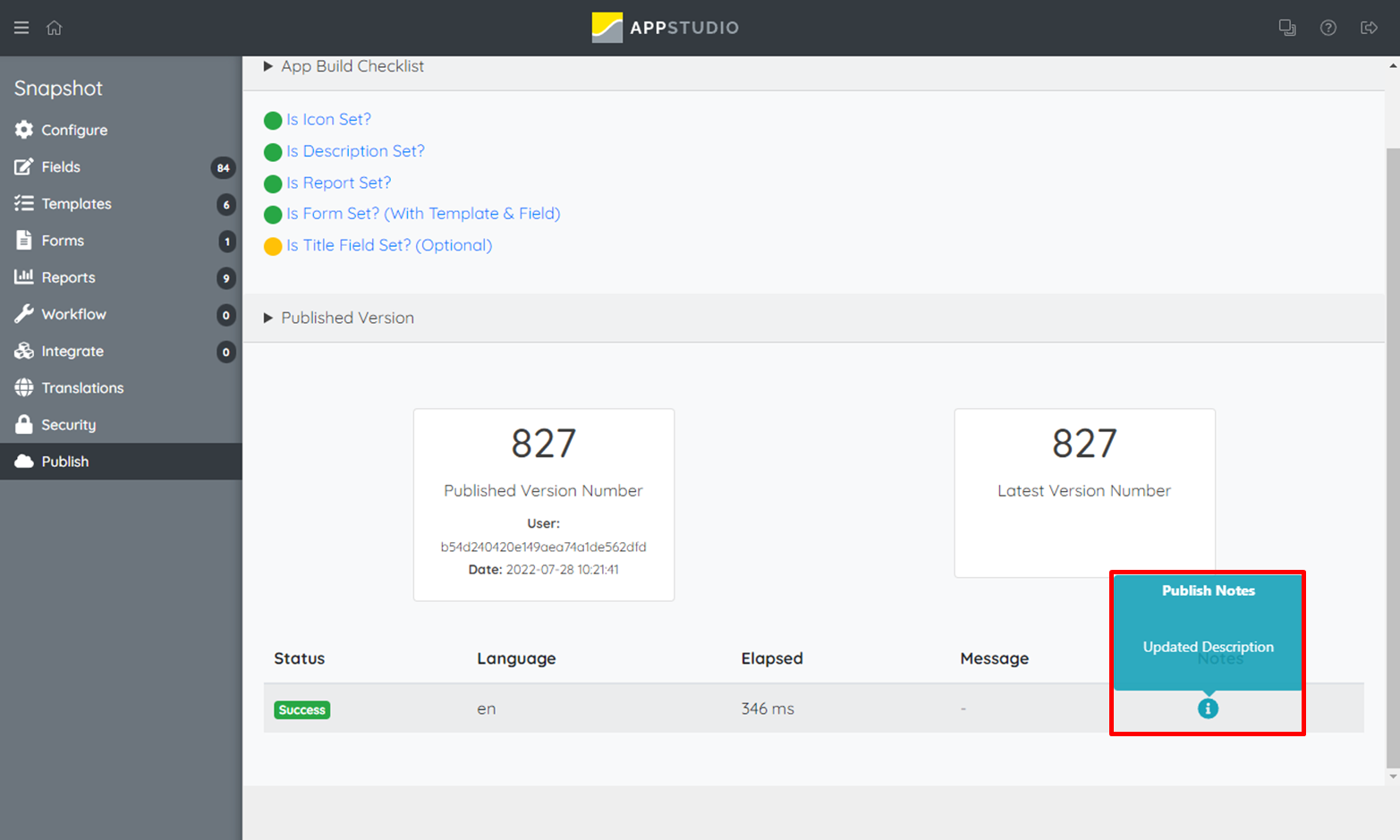This screenshot has width=1400, height=840.
Task: Click the scrollbar up arrow
Action: pyautogui.click(x=1393, y=65)
